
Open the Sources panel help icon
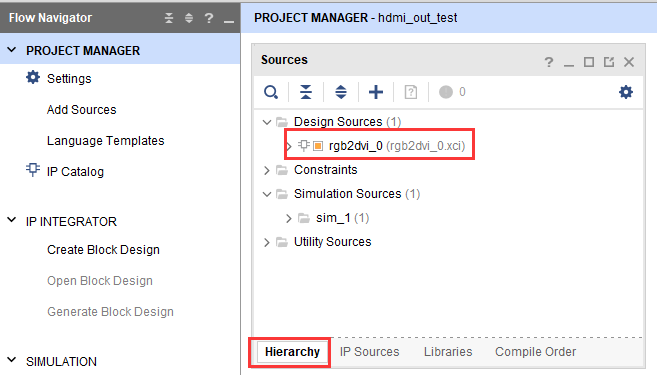tap(549, 62)
